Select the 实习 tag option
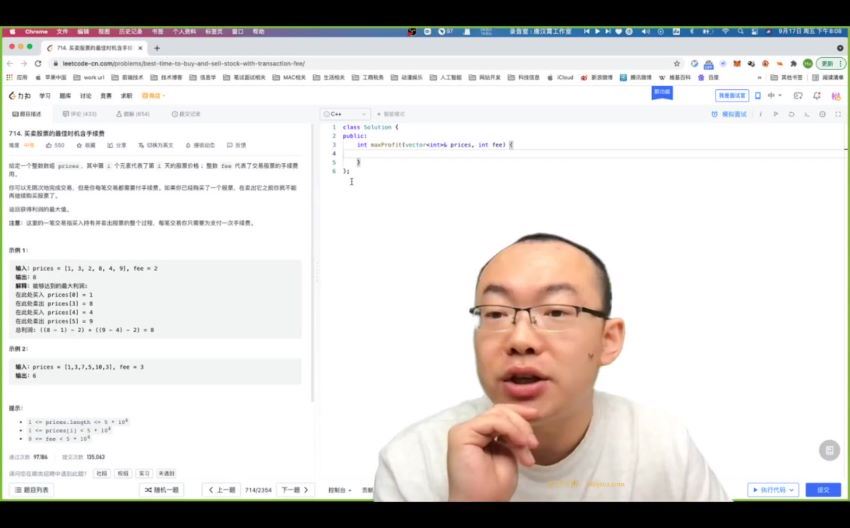Screen dimensions: 850x528 pos(144,473)
